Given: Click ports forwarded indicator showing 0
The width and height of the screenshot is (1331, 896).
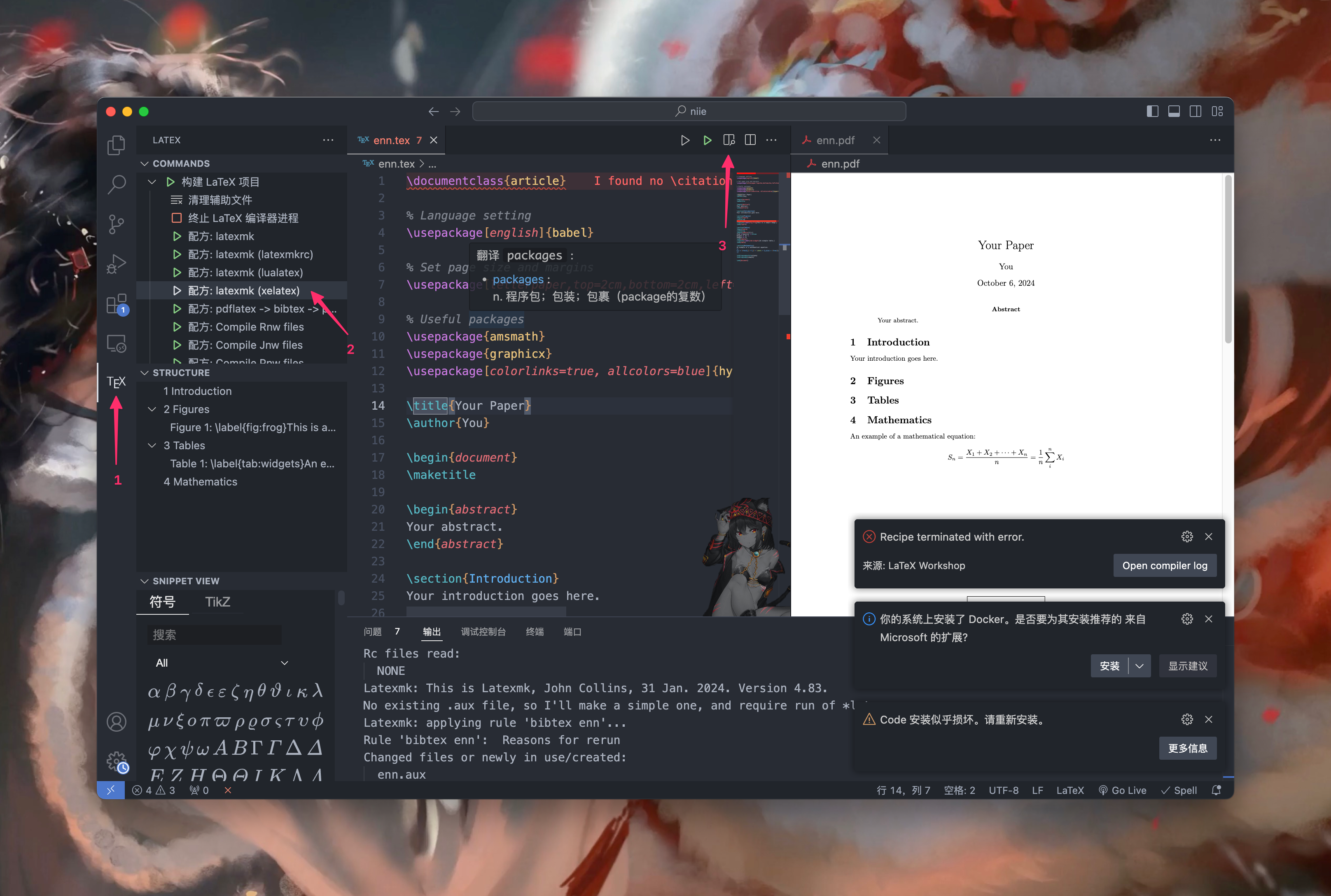Looking at the screenshot, I should pyautogui.click(x=199, y=790).
